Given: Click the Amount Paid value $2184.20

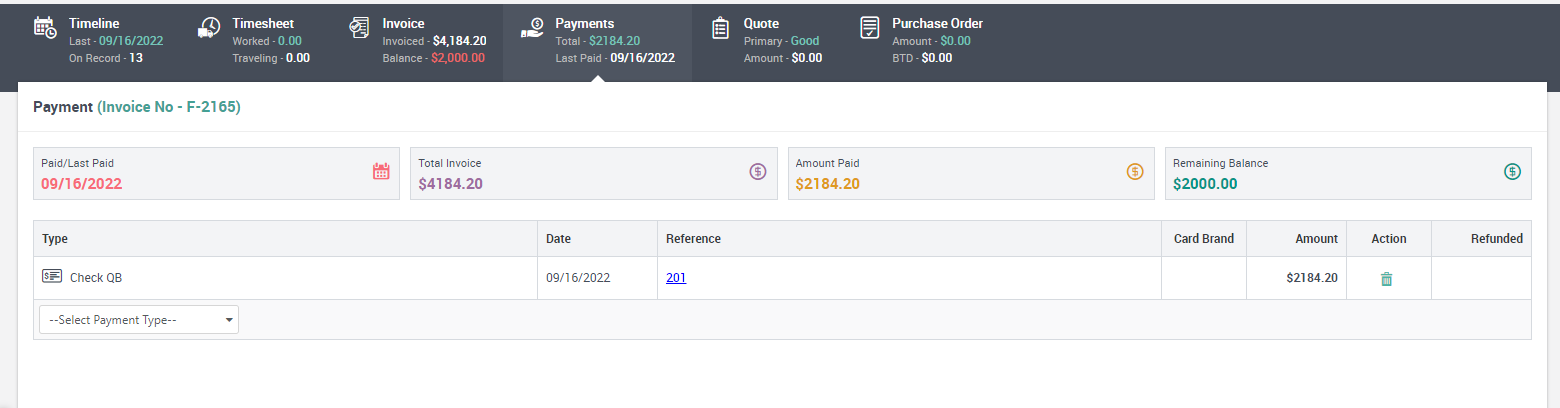Looking at the screenshot, I should 828,184.
